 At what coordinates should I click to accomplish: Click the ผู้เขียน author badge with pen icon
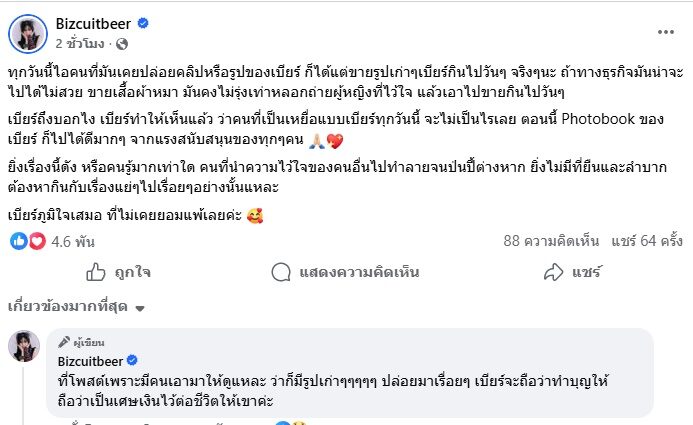pyautogui.click(x=81, y=341)
